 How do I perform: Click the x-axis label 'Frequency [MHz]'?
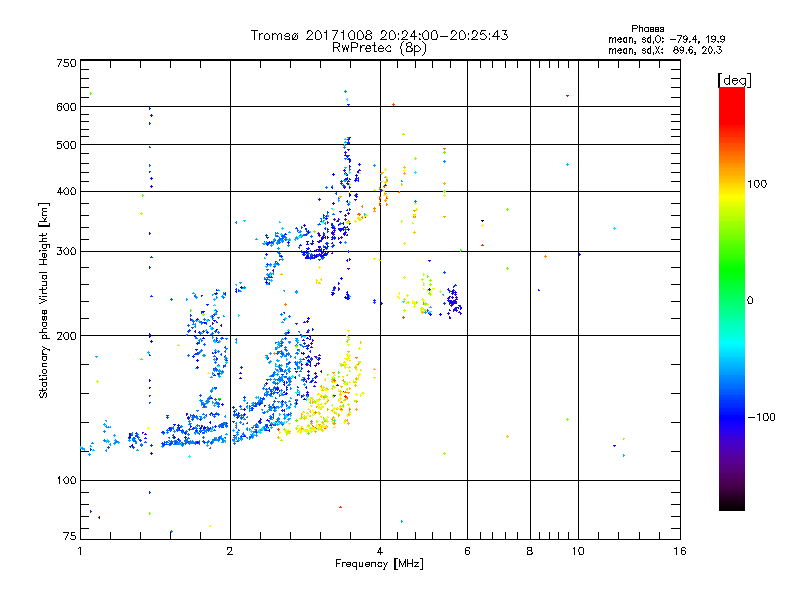(x=379, y=564)
